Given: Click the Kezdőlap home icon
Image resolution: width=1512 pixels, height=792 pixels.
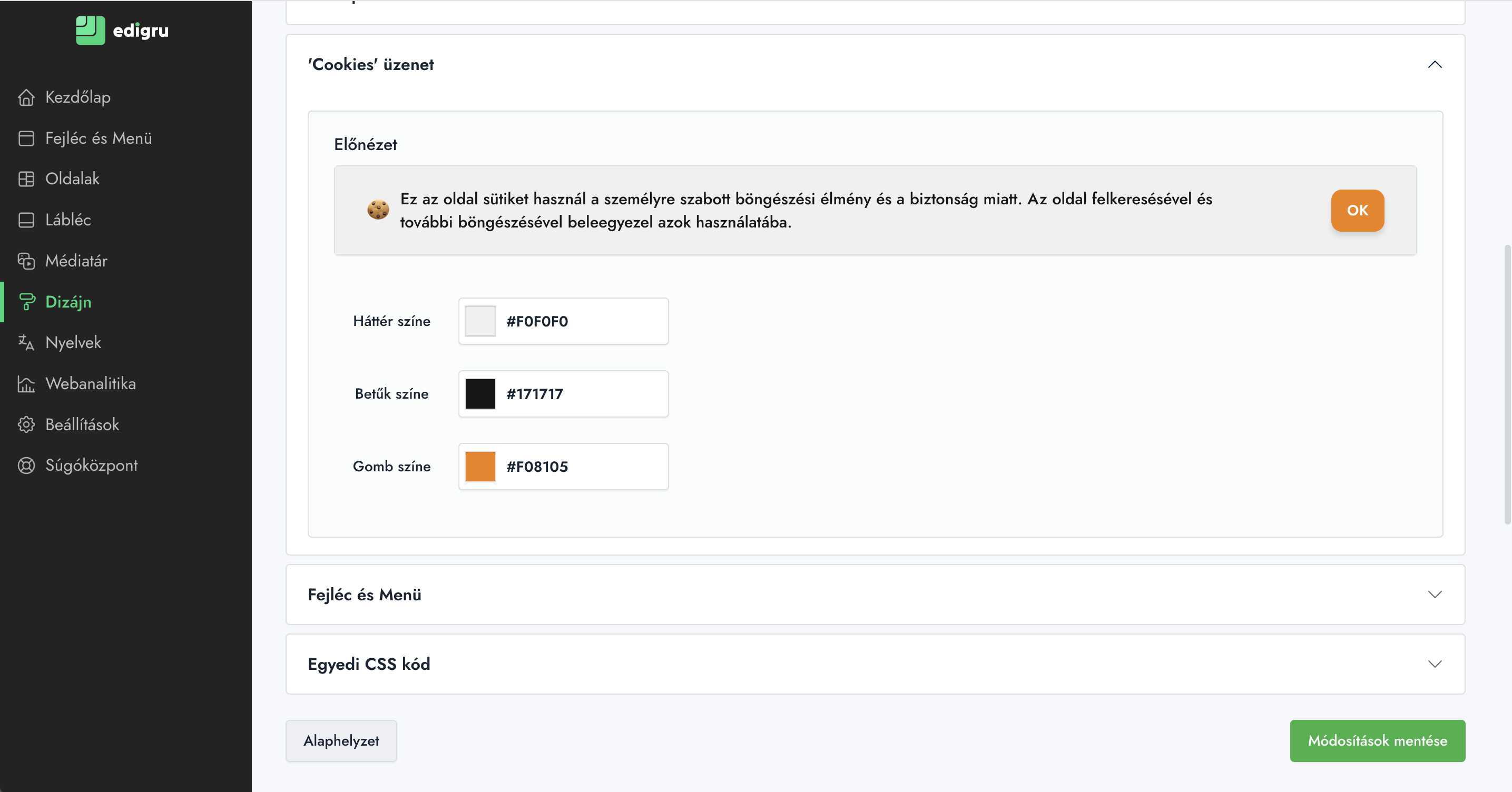Looking at the screenshot, I should 26,97.
